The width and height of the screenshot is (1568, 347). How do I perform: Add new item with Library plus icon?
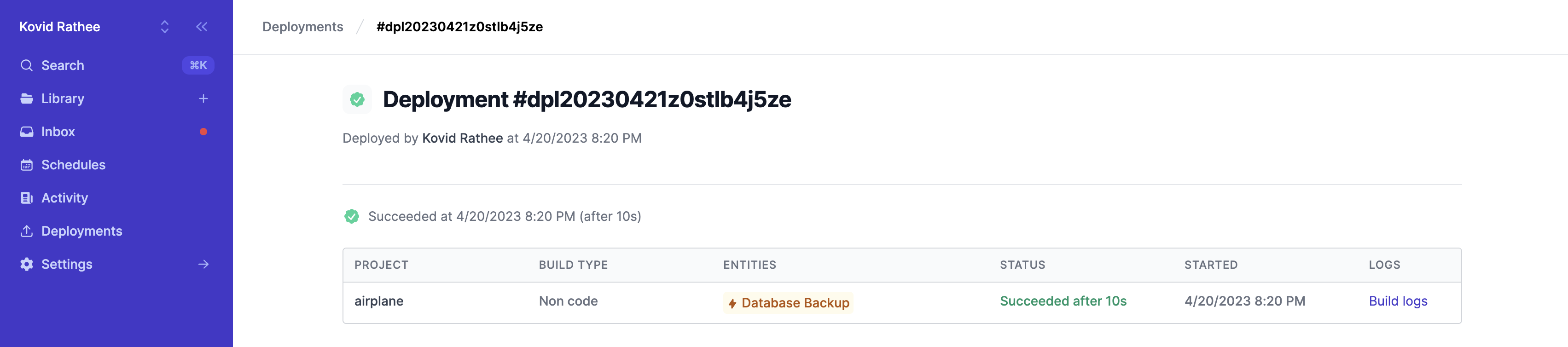[203, 98]
